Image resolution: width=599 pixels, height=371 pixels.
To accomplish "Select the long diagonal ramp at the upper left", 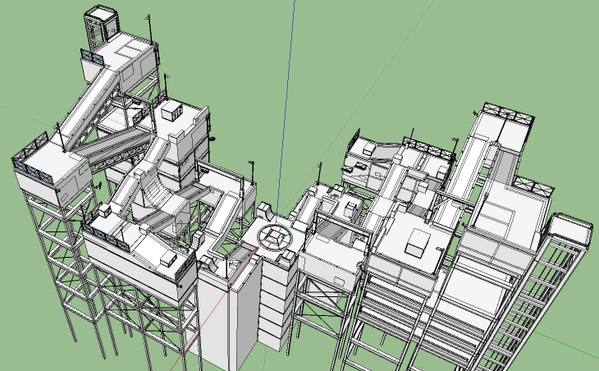I will click(x=88, y=107).
